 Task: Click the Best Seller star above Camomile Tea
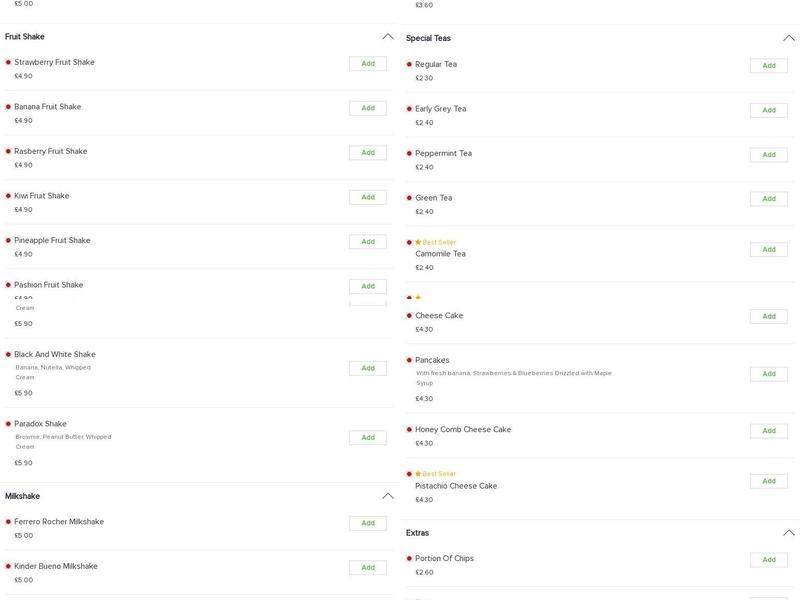(418, 242)
